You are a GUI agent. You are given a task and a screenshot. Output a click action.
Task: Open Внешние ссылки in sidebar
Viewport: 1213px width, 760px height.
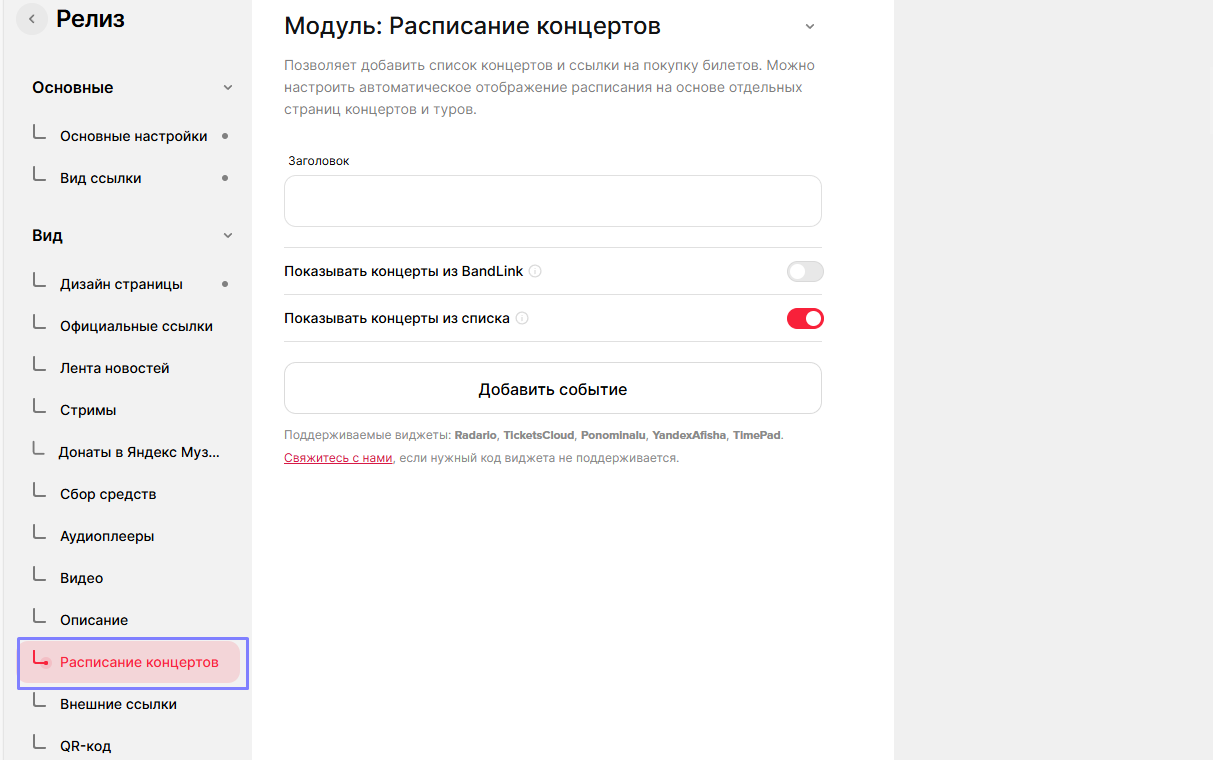pos(118,704)
